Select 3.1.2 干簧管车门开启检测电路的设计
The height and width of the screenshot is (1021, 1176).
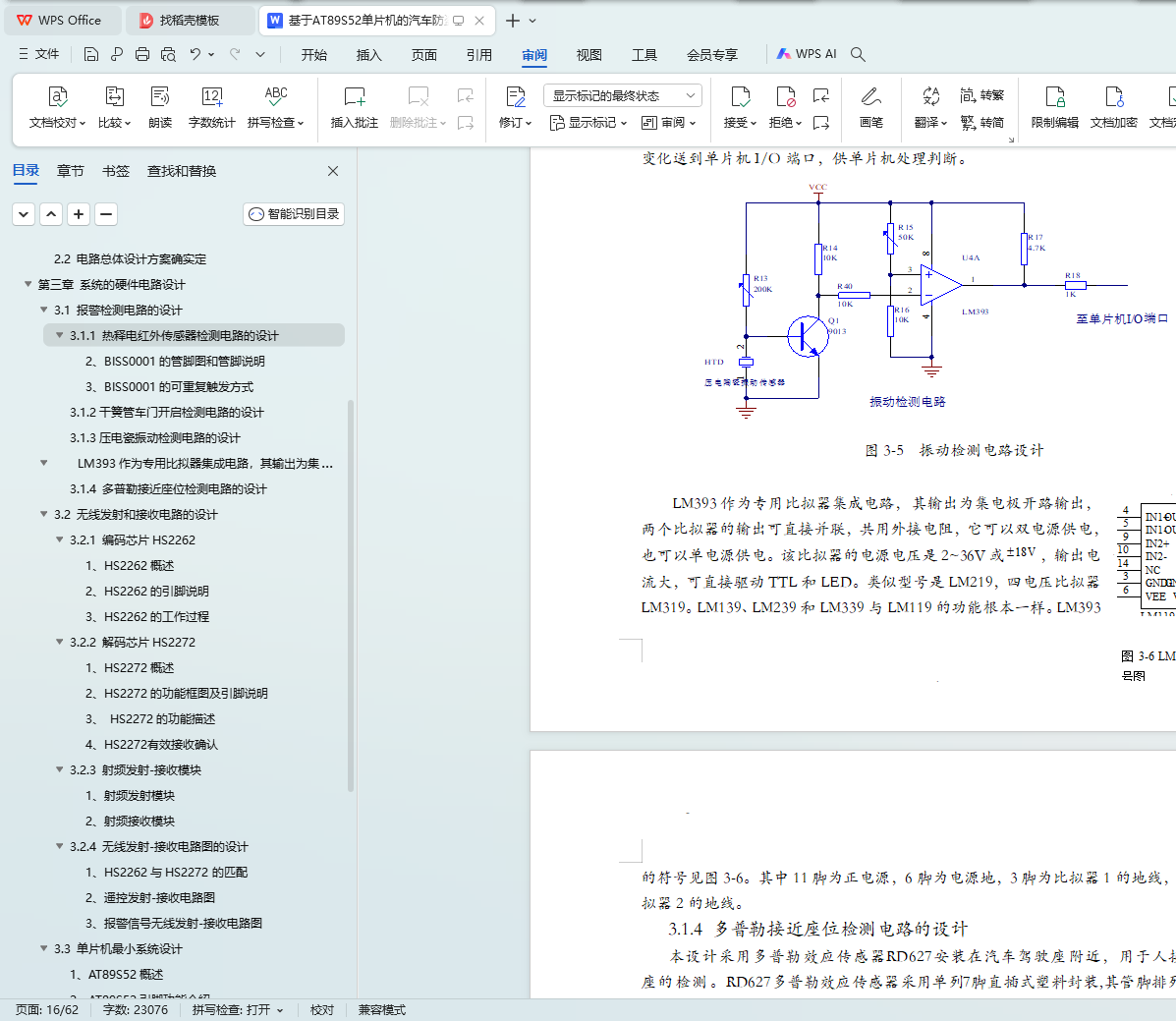pyautogui.click(x=166, y=412)
